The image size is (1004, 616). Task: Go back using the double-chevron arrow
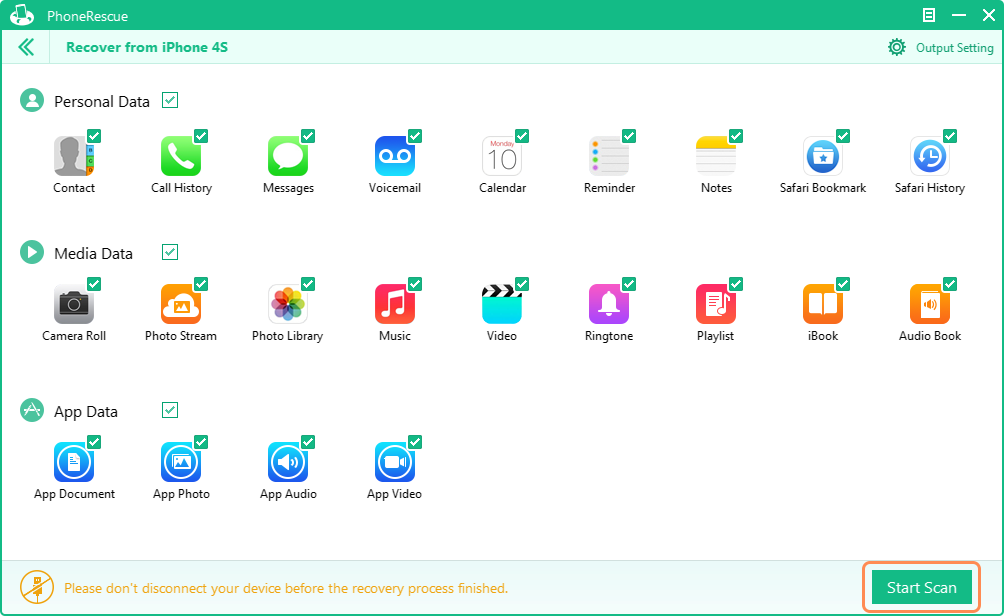26,47
